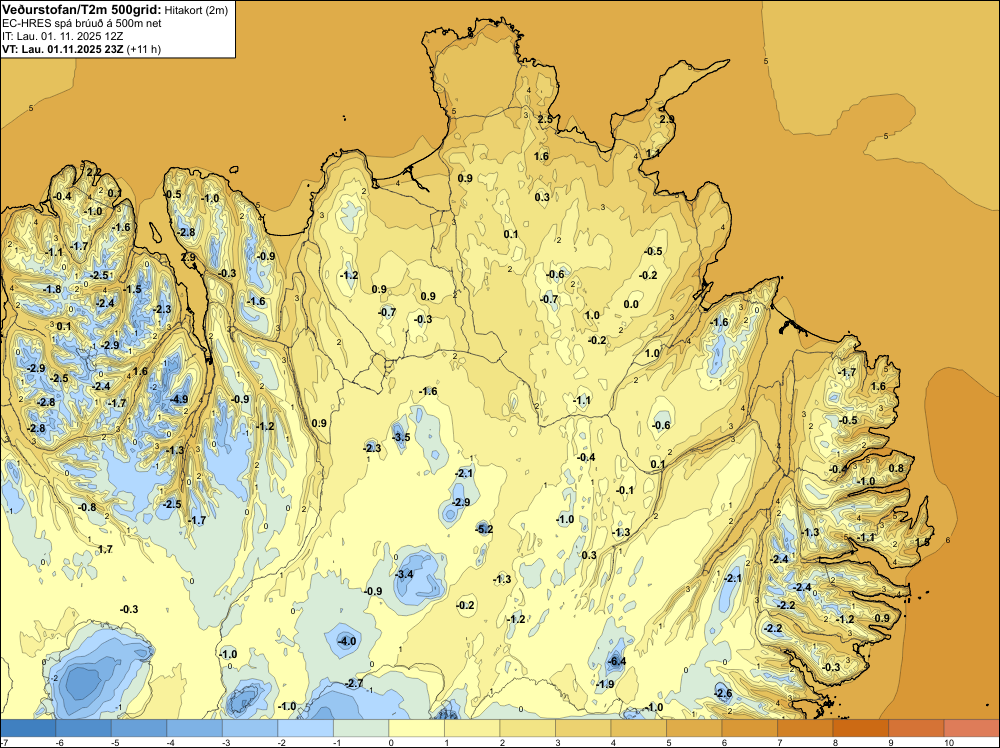Select the -2.6 temperature label

[x=723, y=693]
